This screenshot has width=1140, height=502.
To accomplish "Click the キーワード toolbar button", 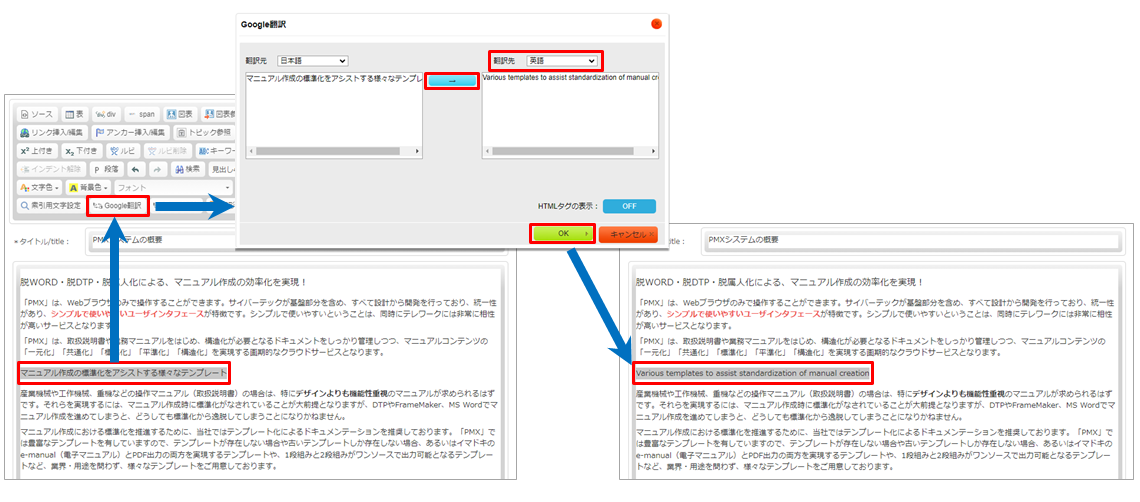I will click(x=214, y=151).
